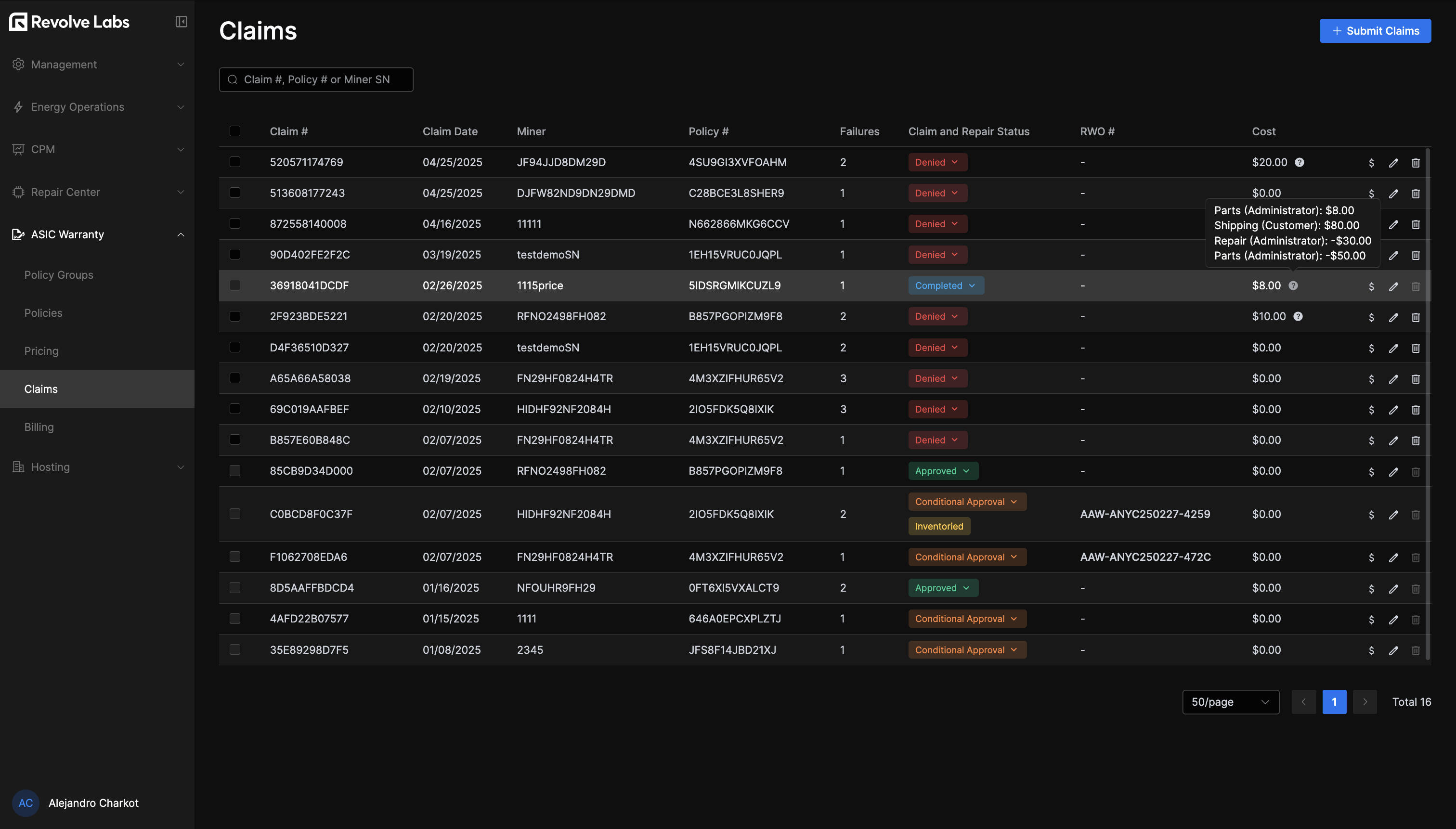The width and height of the screenshot is (1456, 829).
Task: Collapse the left sidebar panel
Action: [x=181, y=22]
